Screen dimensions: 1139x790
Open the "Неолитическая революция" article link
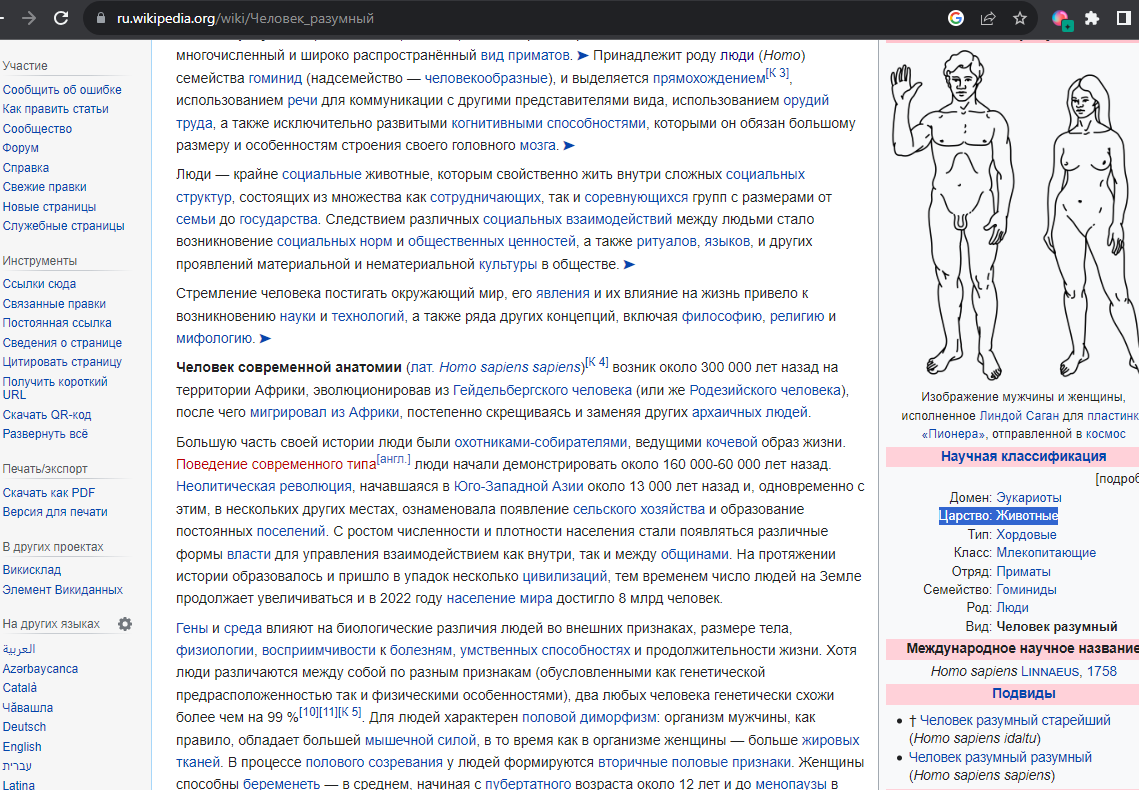pos(264,486)
